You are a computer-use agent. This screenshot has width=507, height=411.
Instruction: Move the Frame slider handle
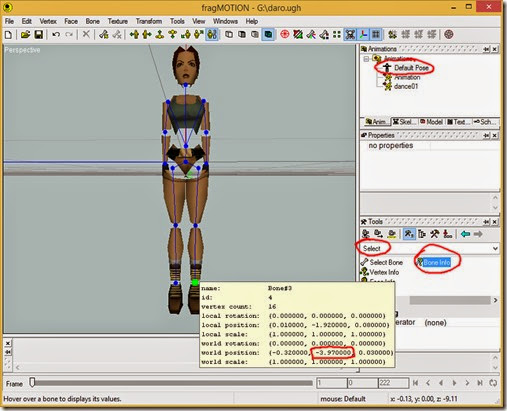pos(32,382)
